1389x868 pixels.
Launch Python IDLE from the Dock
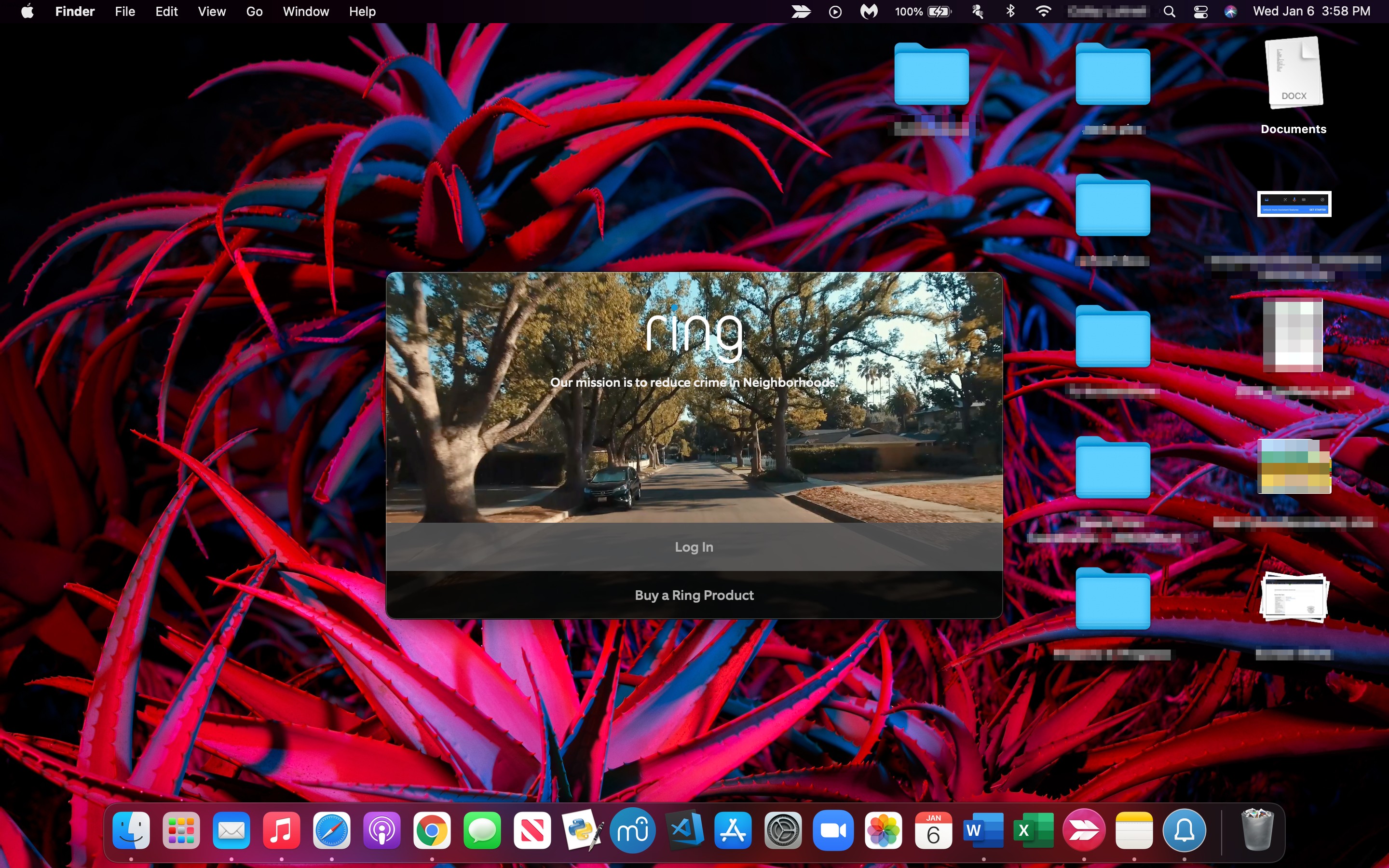pyautogui.click(x=582, y=830)
